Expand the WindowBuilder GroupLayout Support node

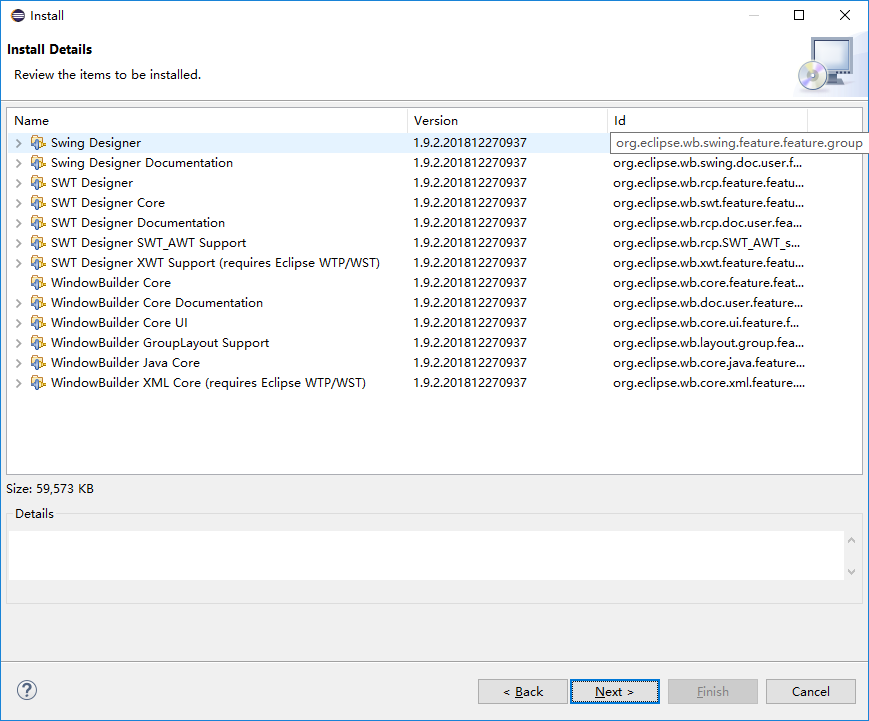[18, 342]
